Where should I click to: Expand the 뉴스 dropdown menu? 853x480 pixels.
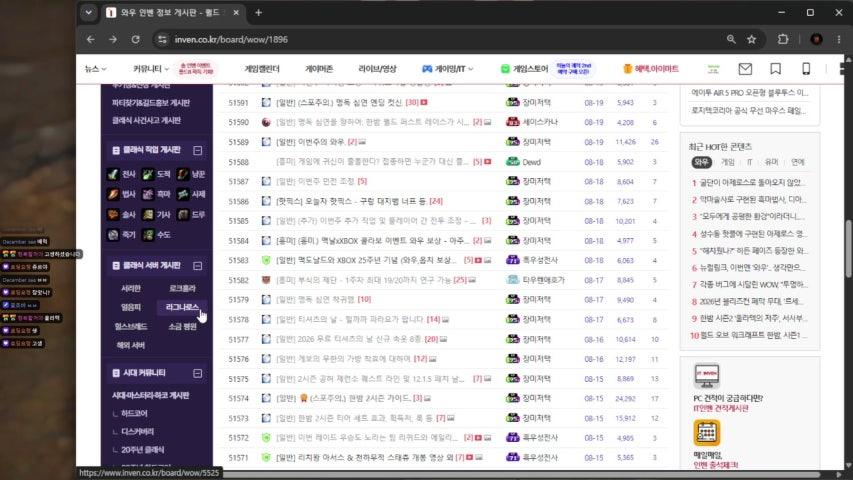coord(96,69)
